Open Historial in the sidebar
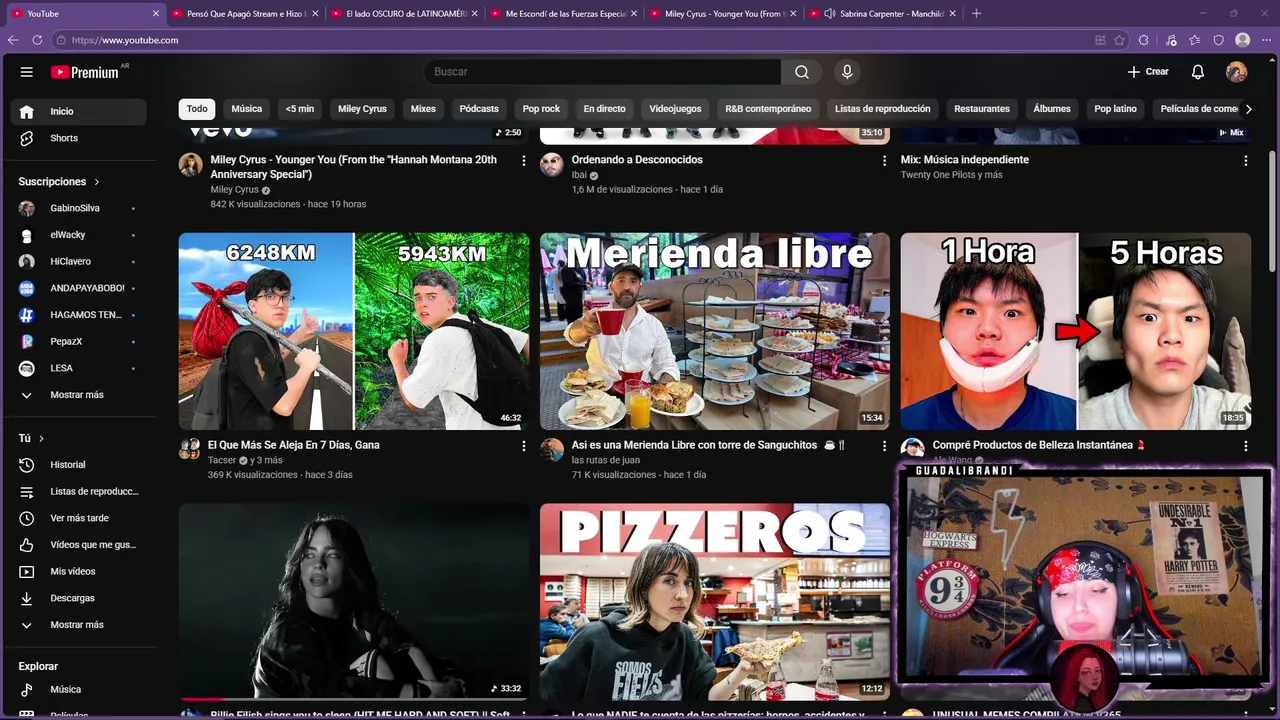Viewport: 1280px width, 720px height. pyautogui.click(x=79, y=465)
